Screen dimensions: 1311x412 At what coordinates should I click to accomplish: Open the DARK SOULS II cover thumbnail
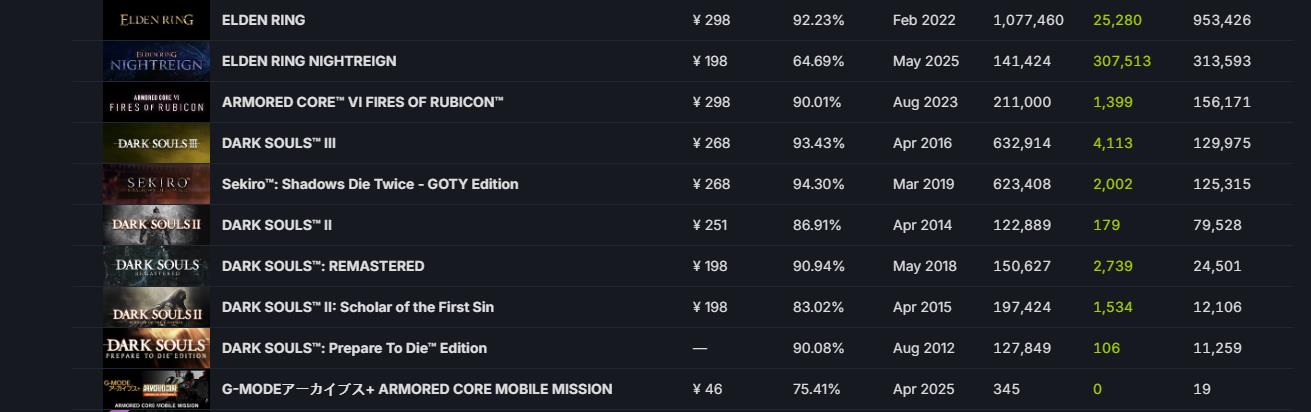pyautogui.click(x=156, y=225)
